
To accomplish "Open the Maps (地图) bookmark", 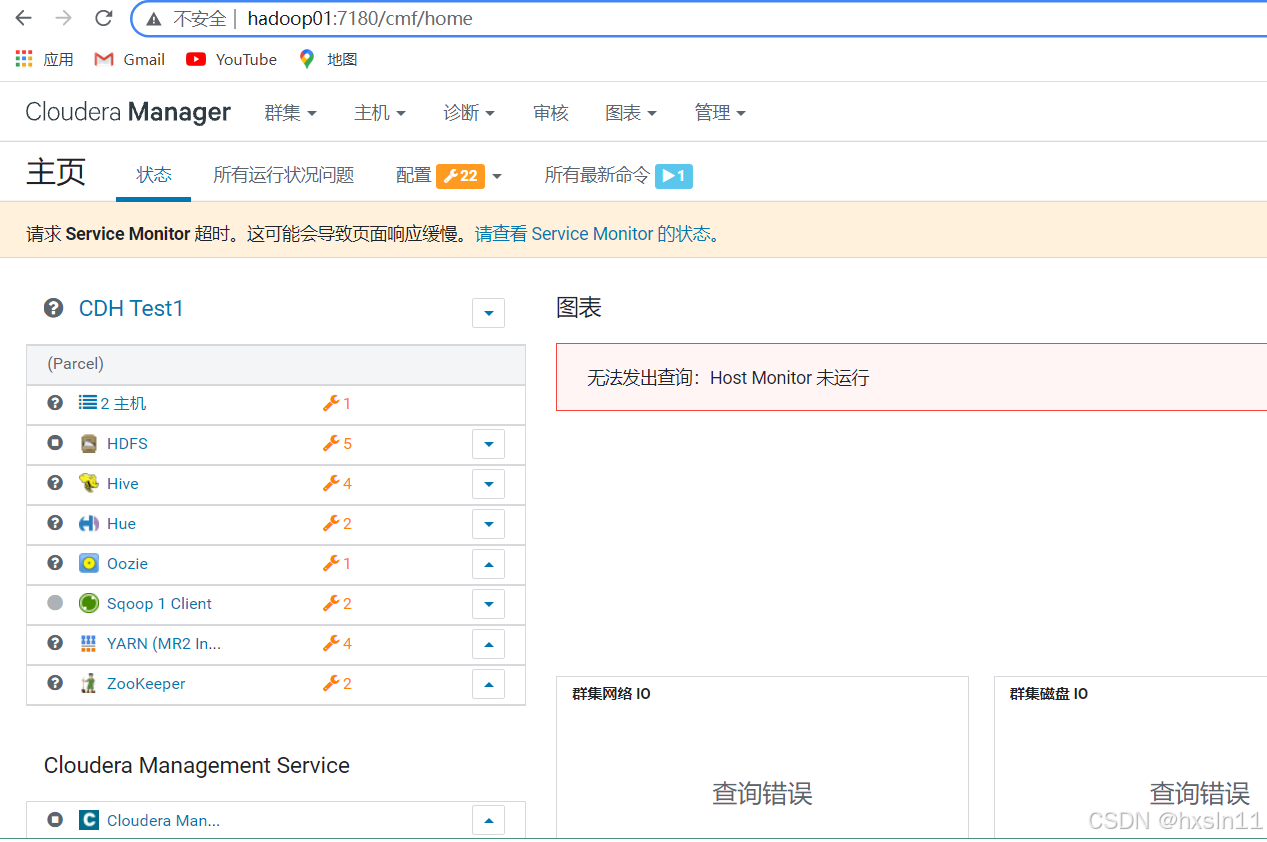I will coord(327,59).
